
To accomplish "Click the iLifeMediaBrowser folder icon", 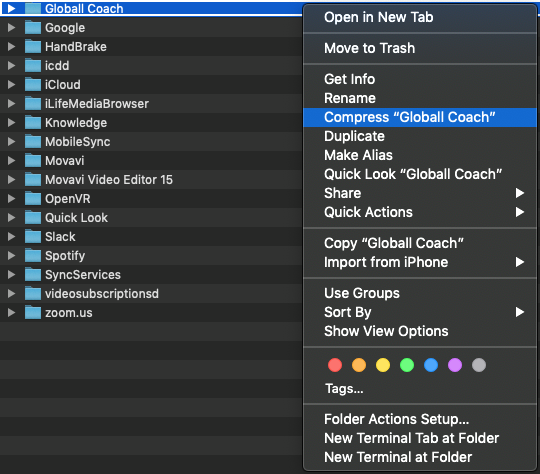I will pos(33,103).
